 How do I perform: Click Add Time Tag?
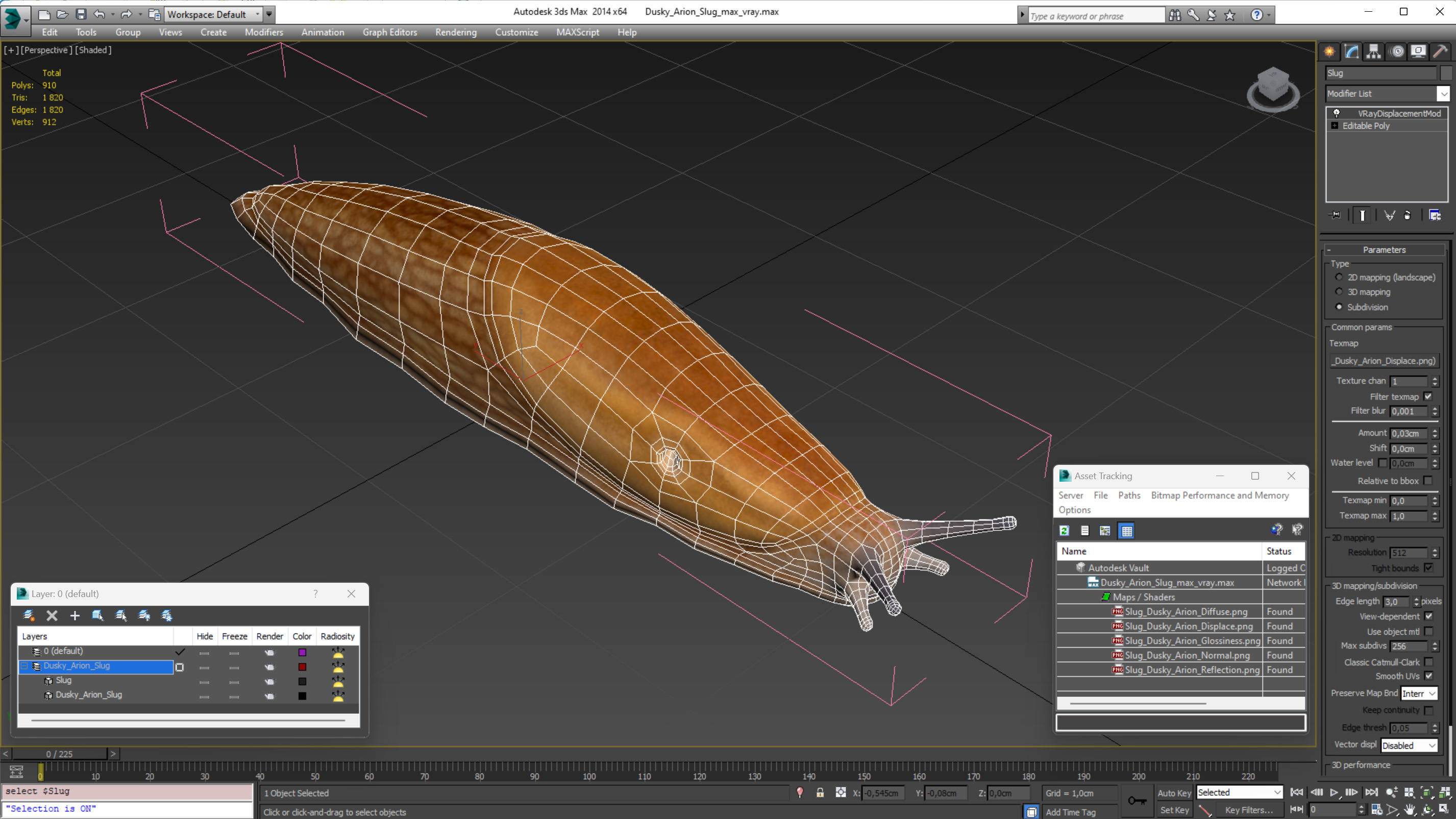pyautogui.click(x=1070, y=812)
